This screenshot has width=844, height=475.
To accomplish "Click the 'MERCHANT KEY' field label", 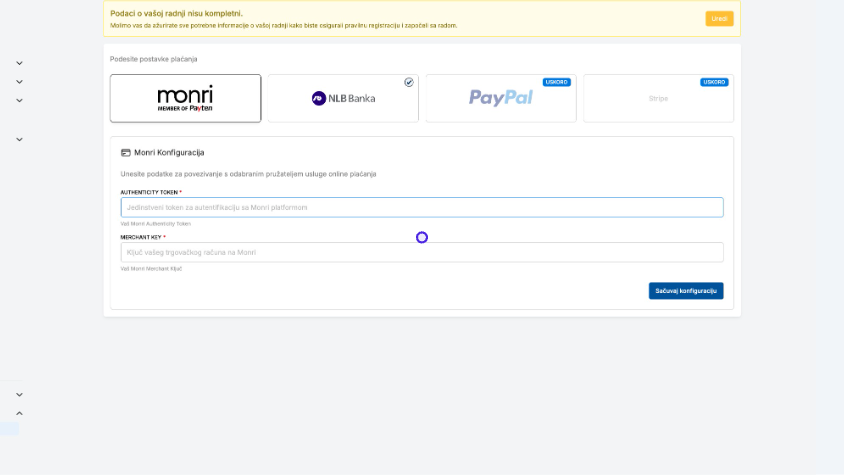I will click(x=141, y=237).
